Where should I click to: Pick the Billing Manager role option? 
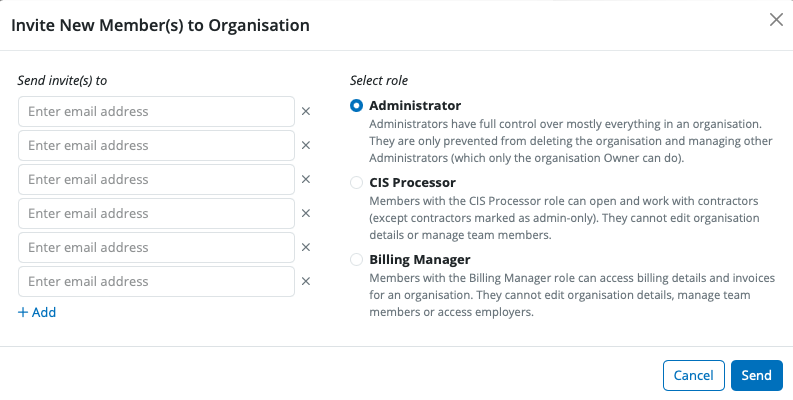pos(357,260)
